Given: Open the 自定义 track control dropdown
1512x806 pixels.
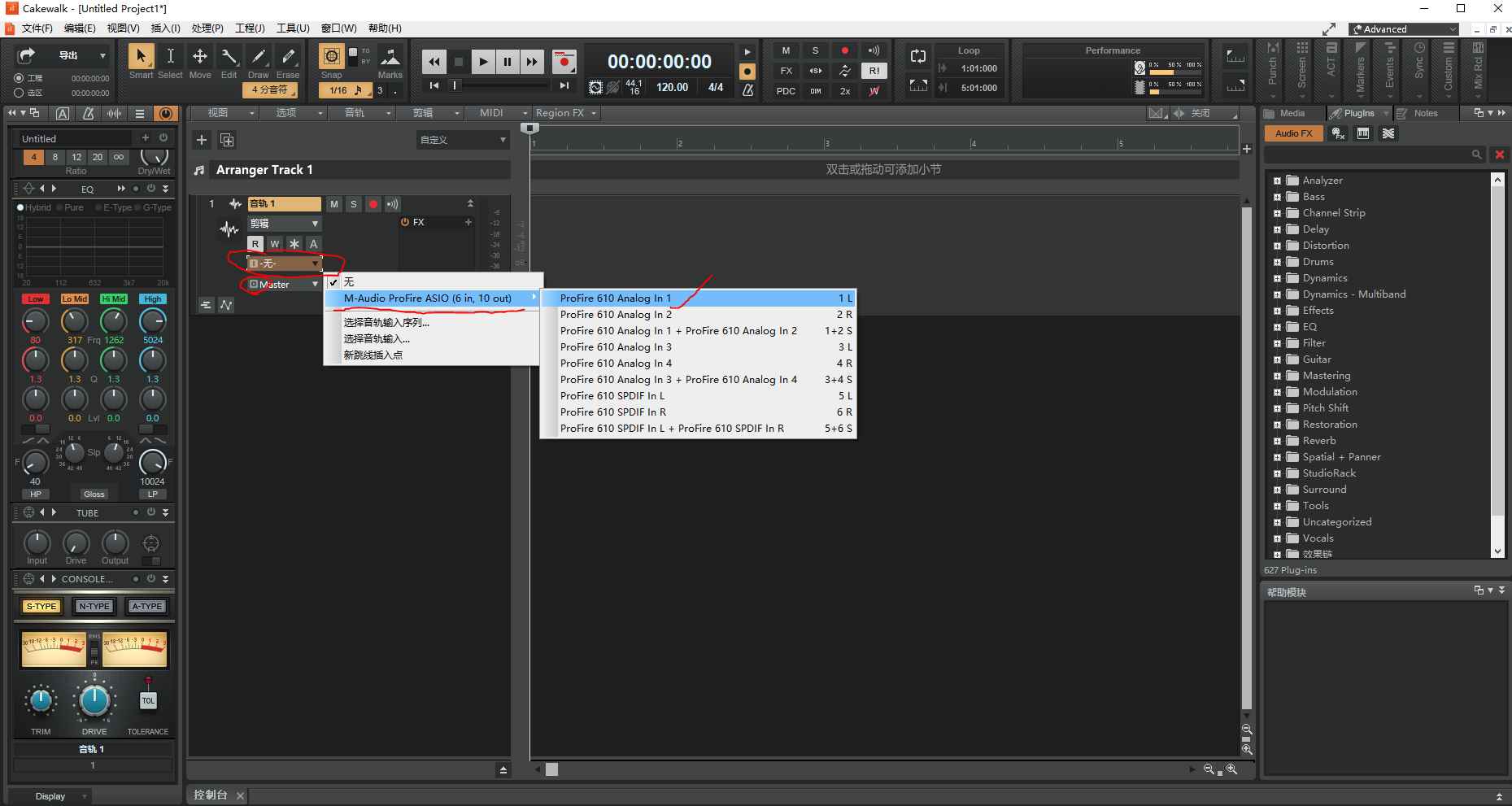Looking at the screenshot, I should click(463, 140).
